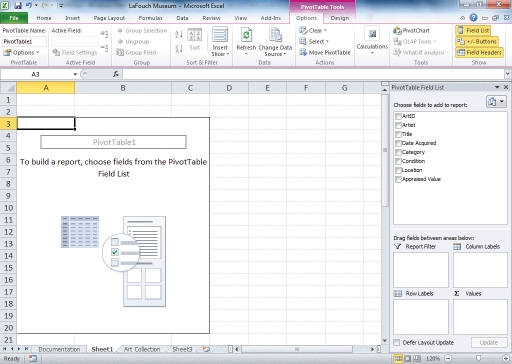Click Move PivotTable in Actions group
Screen dimensions: 512x364
click(325, 52)
